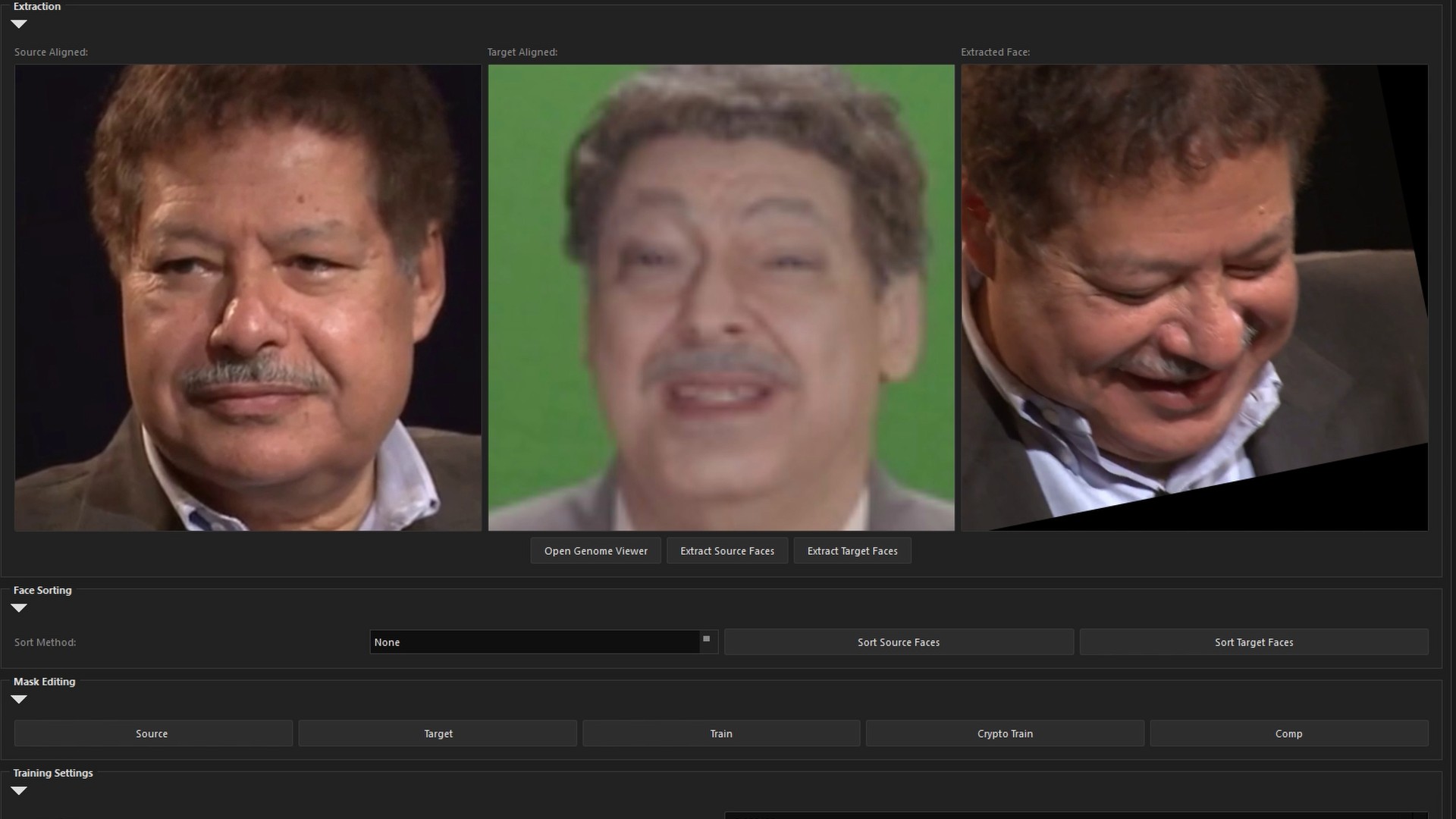Click Sort Source Faces button

pos(899,642)
